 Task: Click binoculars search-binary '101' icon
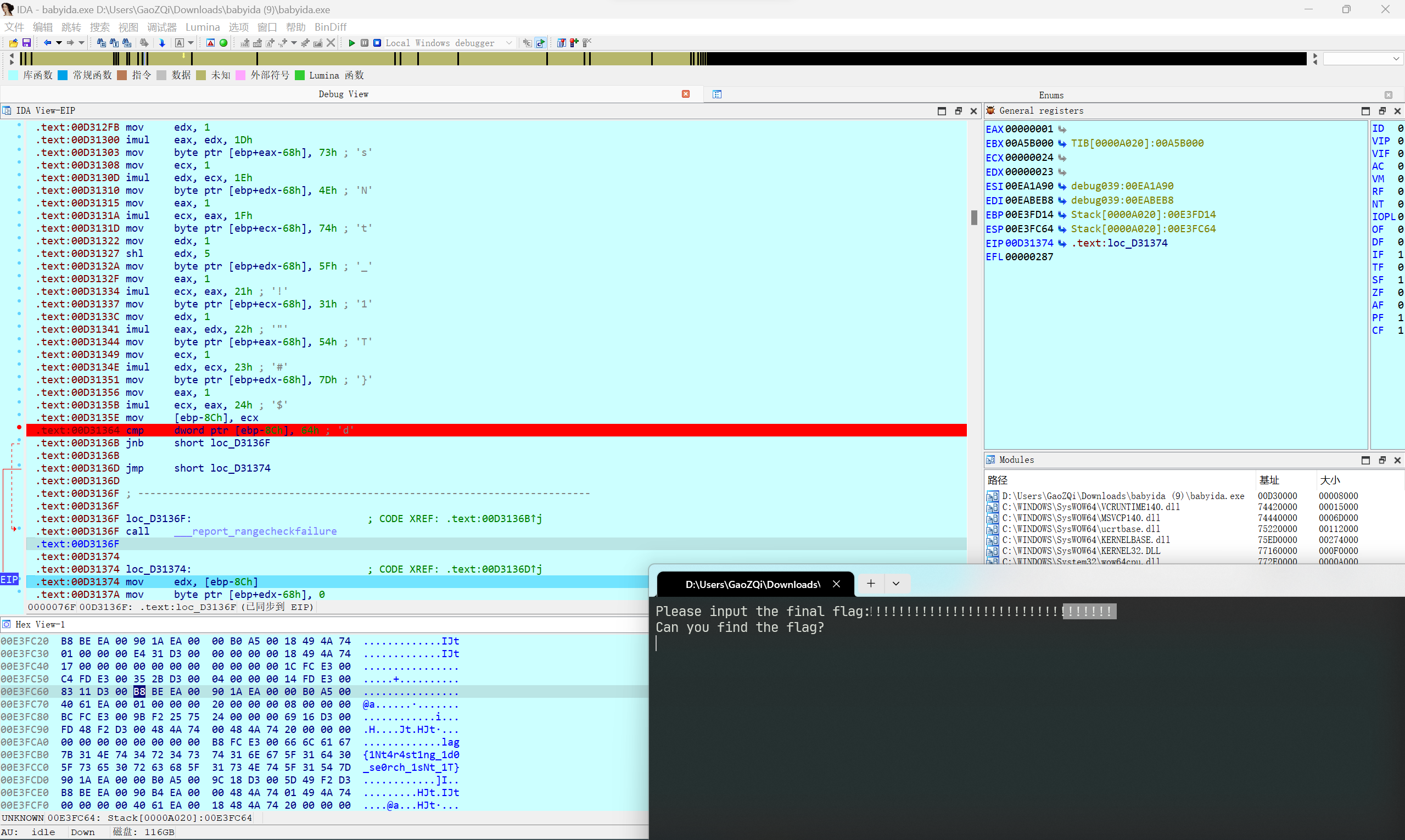point(127,43)
